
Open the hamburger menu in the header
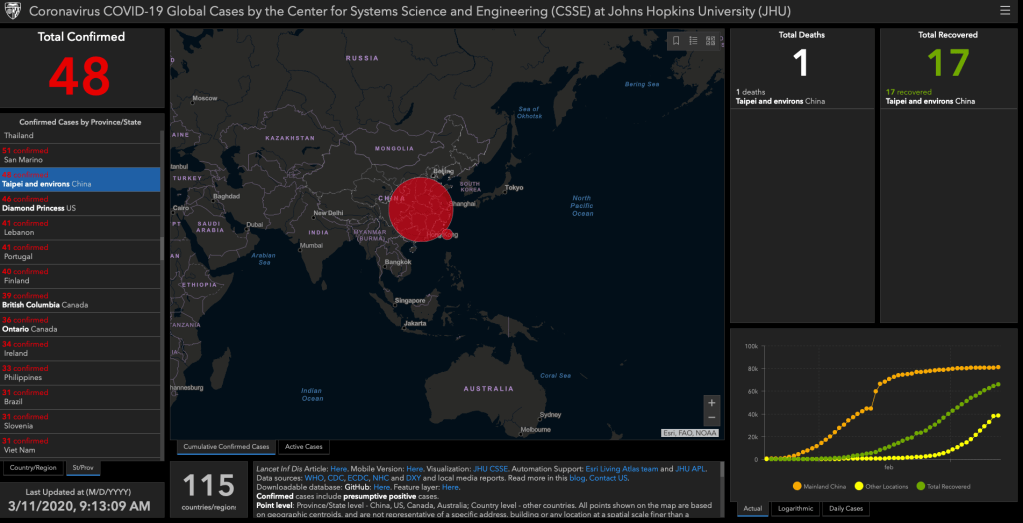[1004, 11]
